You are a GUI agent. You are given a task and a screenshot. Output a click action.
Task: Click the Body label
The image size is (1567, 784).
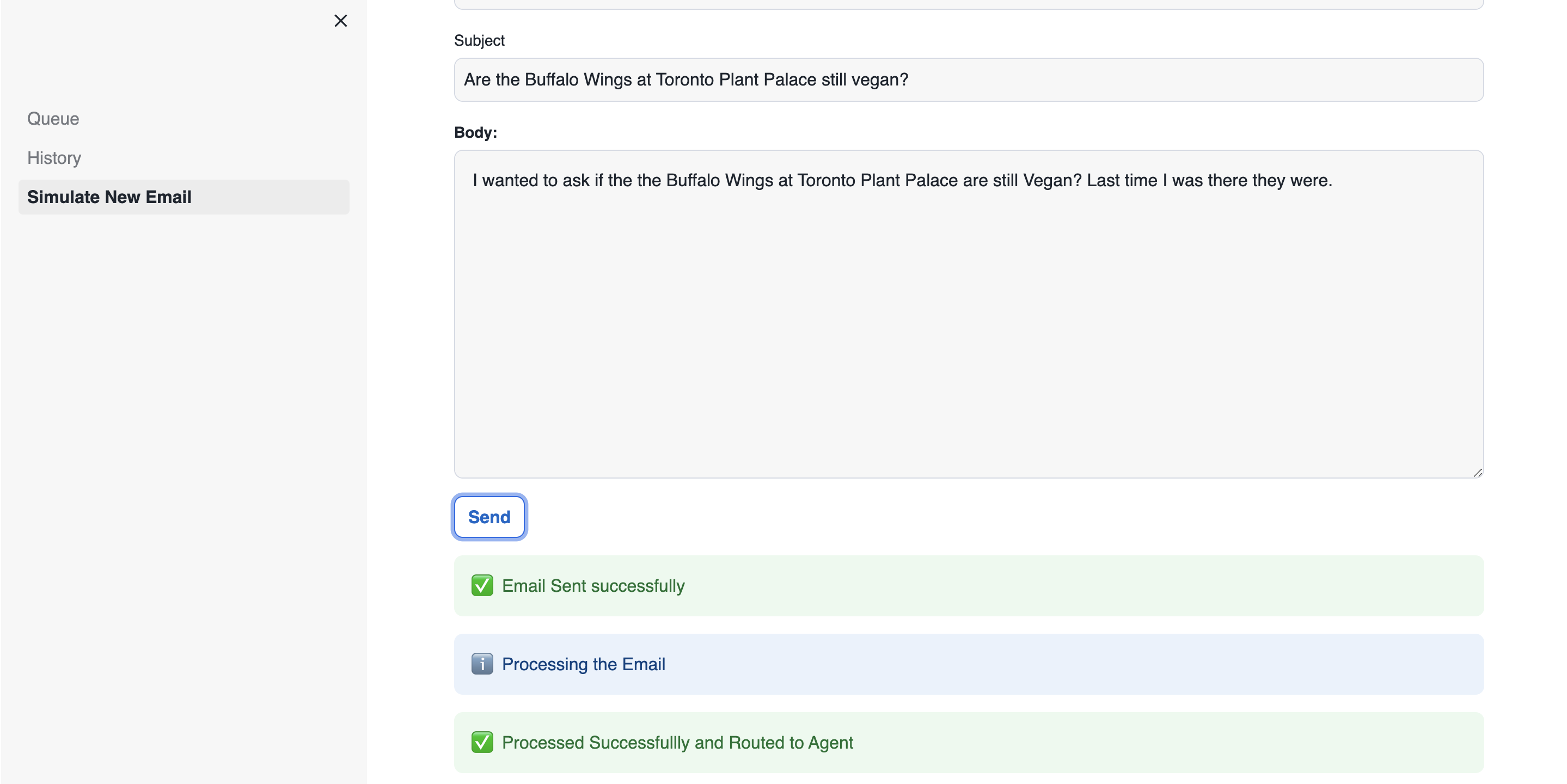click(475, 133)
